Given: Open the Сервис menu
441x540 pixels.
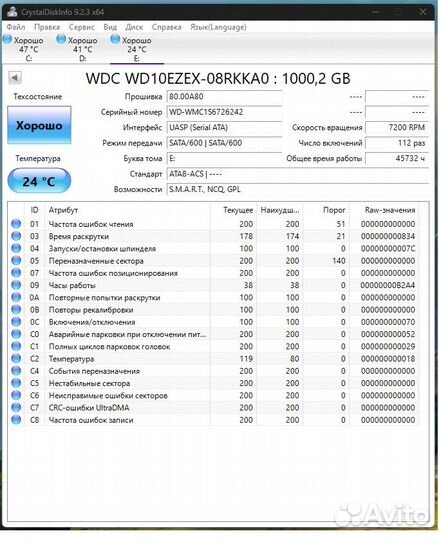Looking at the screenshot, I should [x=81, y=27].
